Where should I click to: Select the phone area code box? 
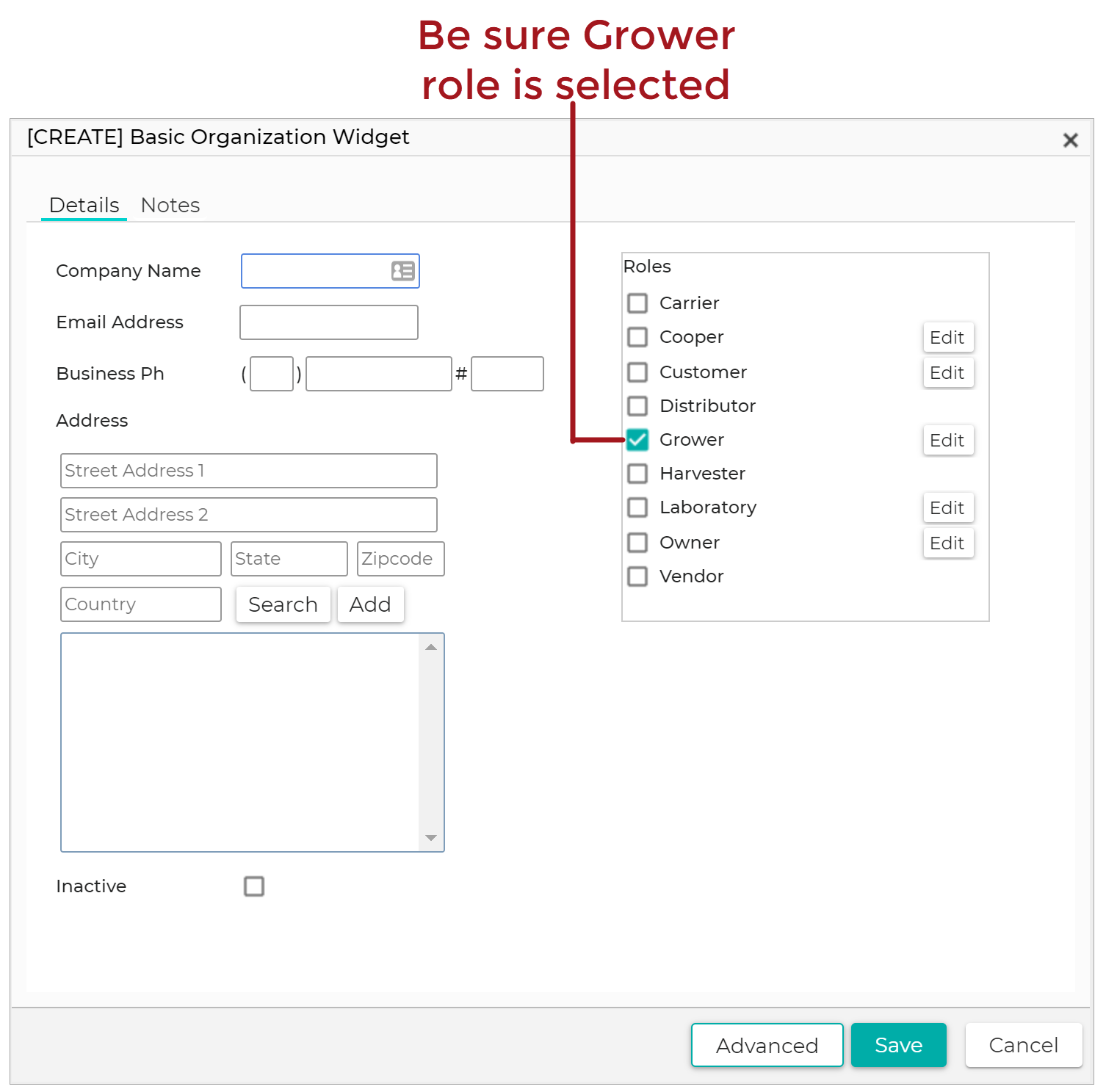point(272,374)
